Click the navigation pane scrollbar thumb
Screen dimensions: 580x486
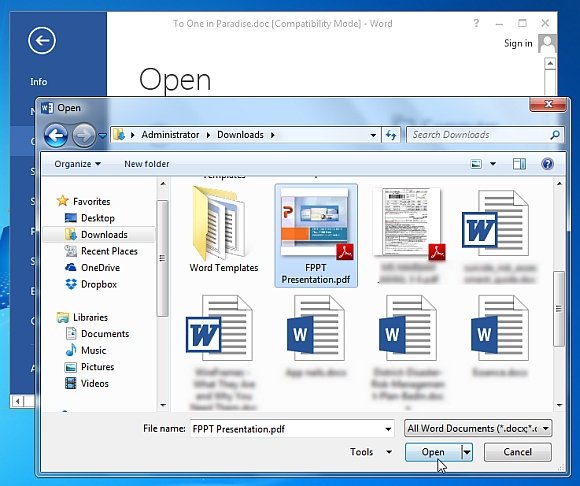point(163,258)
